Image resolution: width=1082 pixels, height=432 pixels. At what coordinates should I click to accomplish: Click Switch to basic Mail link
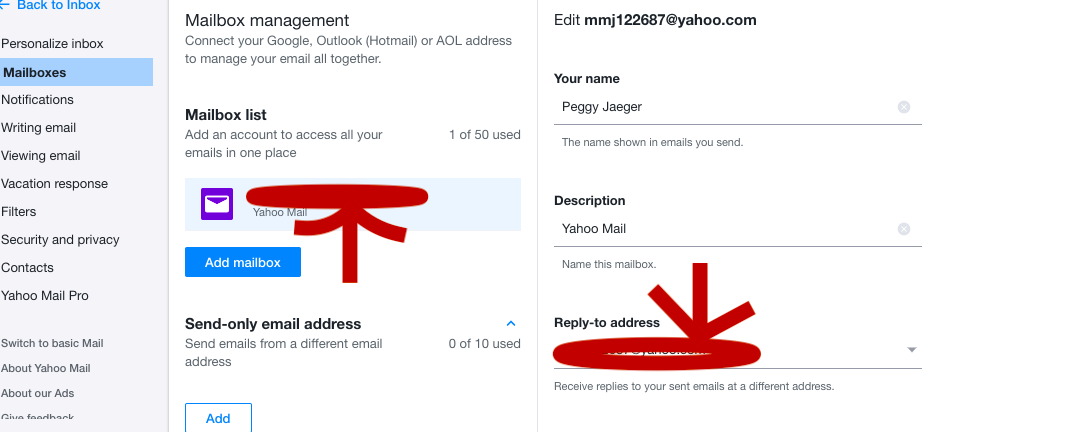(x=52, y=343)
